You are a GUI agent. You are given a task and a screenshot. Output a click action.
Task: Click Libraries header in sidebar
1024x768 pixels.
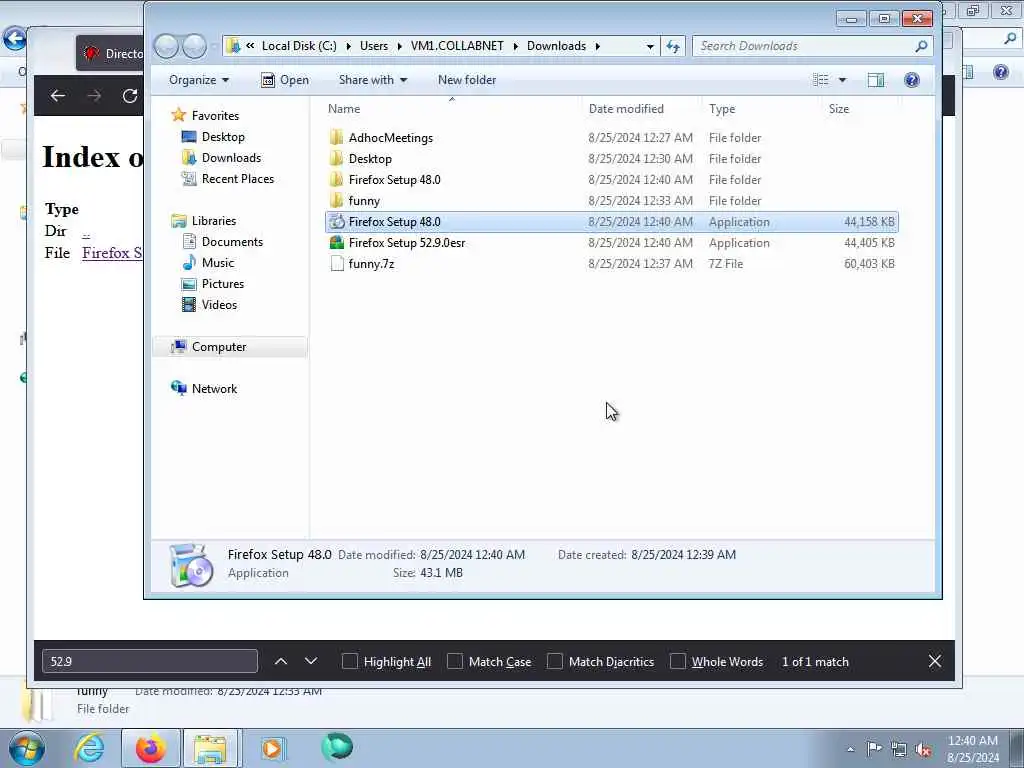click(214, 221)
